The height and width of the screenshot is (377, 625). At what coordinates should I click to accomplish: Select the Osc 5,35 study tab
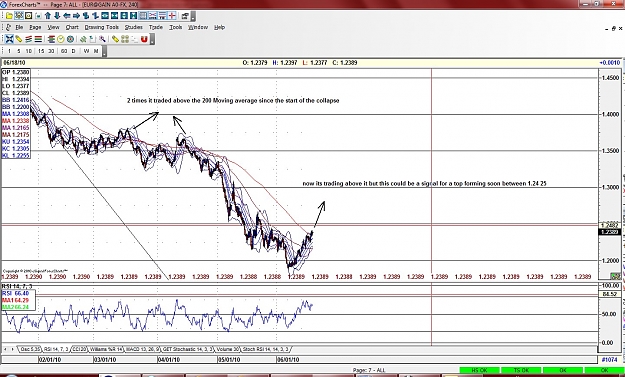[30, 349]
